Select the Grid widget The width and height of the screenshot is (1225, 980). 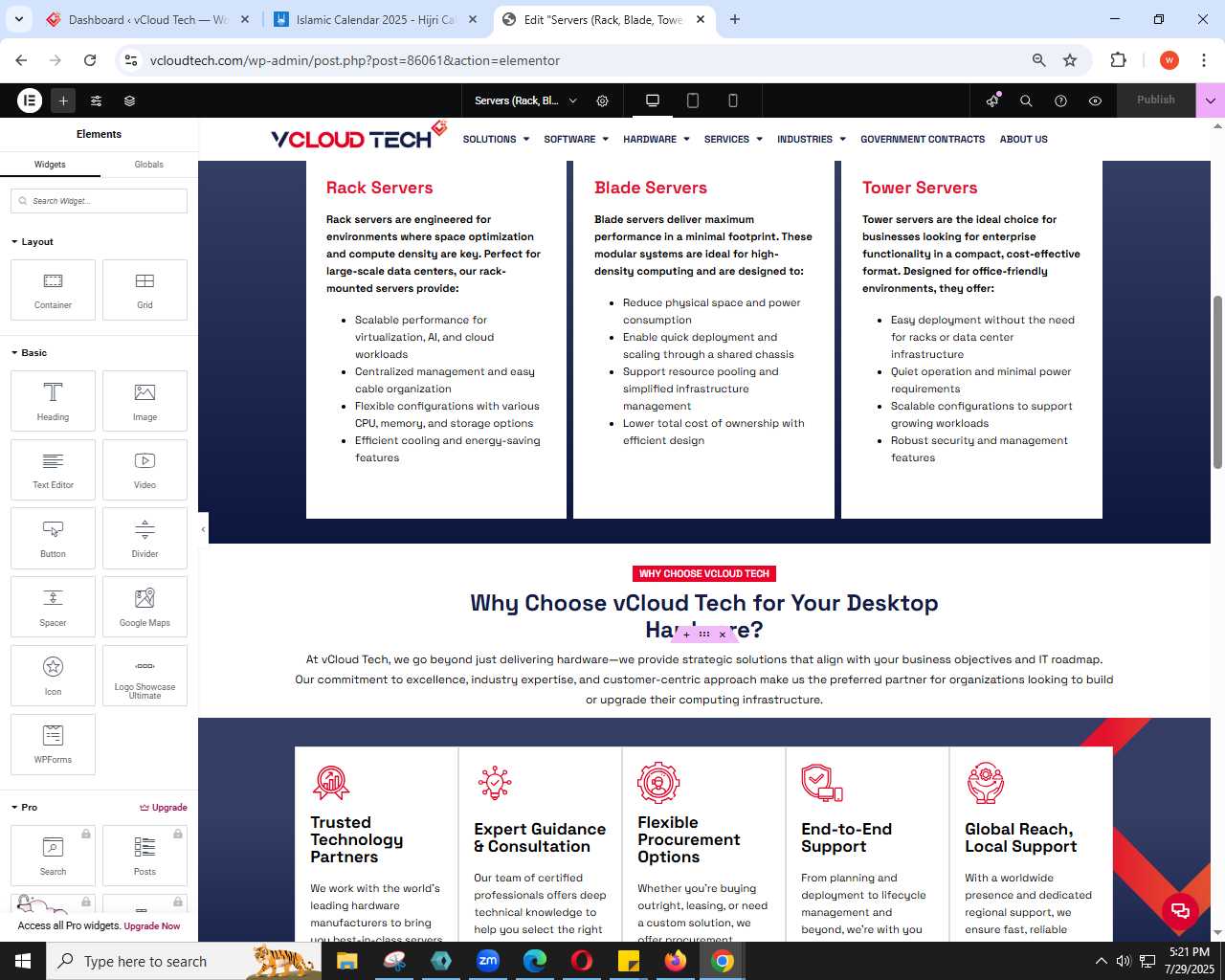point(145,290)
